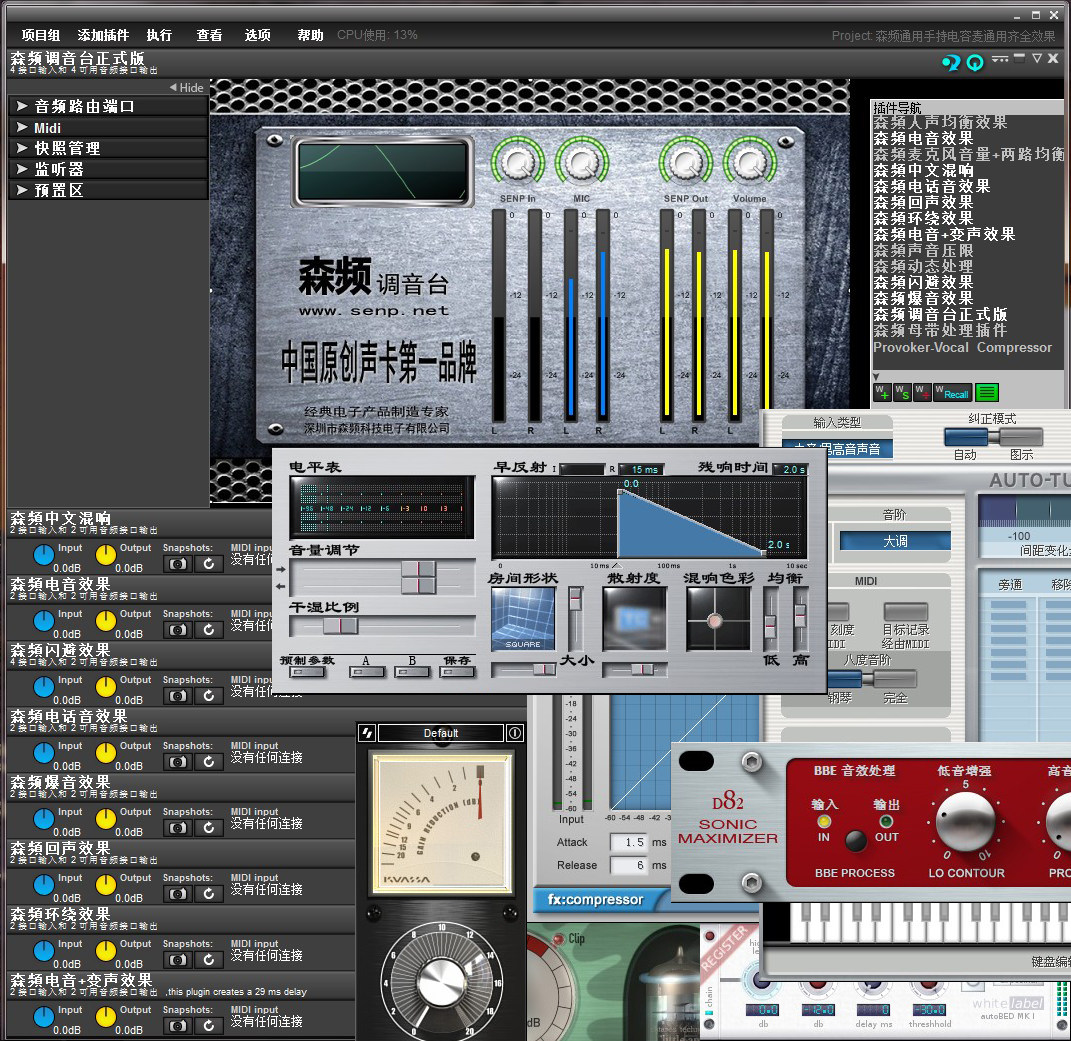Take snapshot camera icon for 森频中文混响
Viewport: 1071px width, 1041px height.
pos(178,564)
